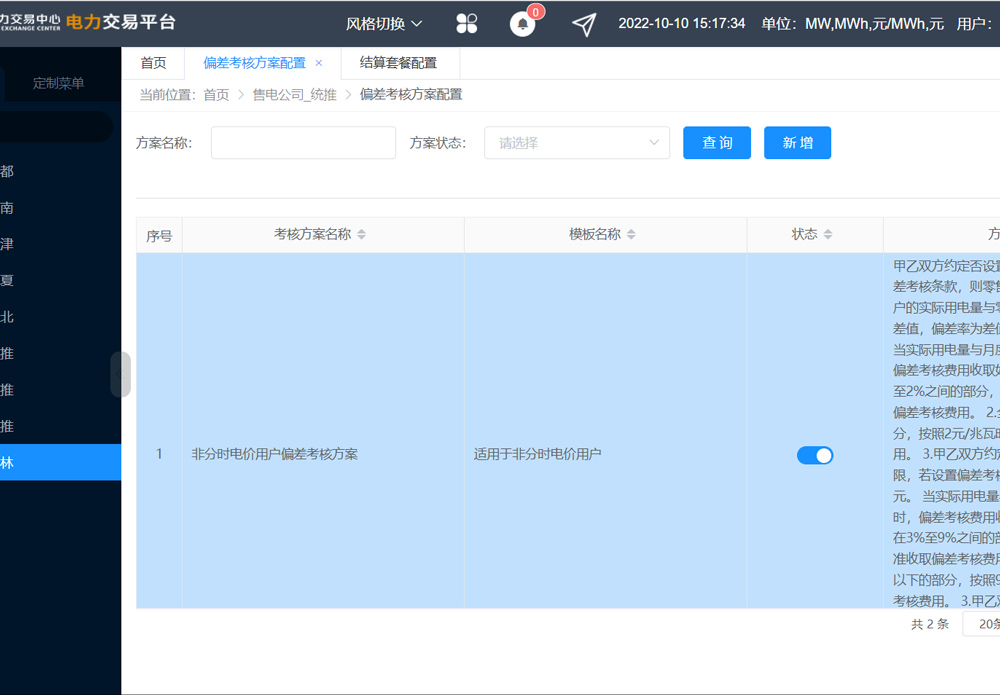Switch to the 结算套餐配置 tab

399,62
